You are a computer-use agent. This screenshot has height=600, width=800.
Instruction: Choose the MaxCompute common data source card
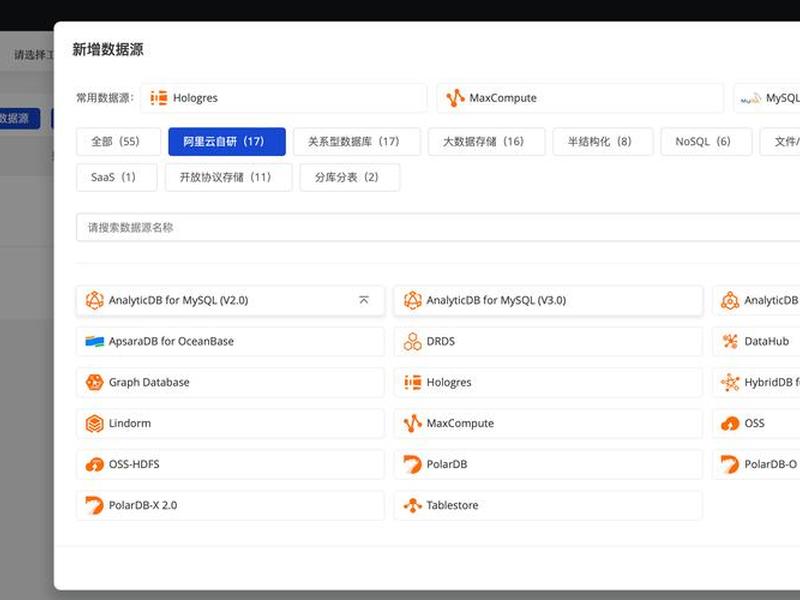pos(580,97)
